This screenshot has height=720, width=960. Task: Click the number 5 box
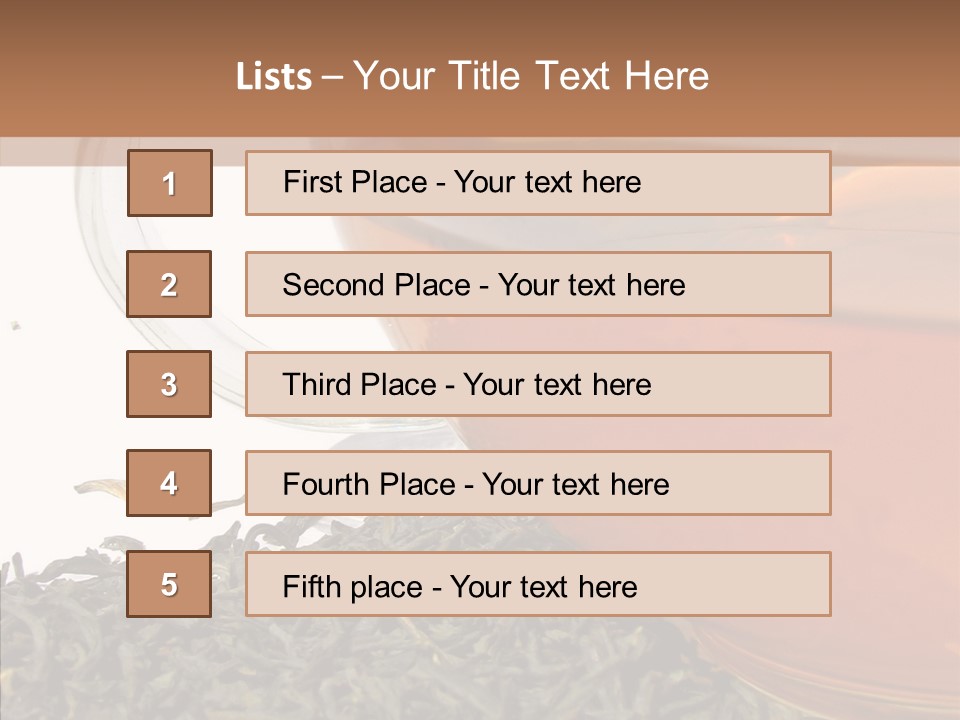(169, 584)
